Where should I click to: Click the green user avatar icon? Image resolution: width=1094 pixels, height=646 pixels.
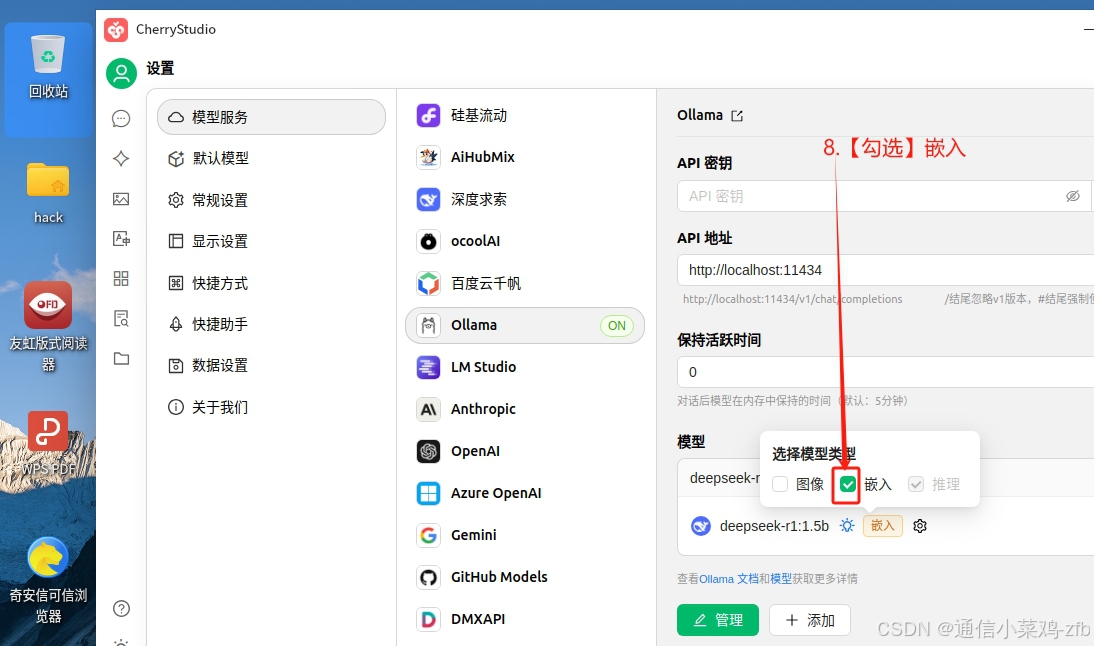pos(121,73)
